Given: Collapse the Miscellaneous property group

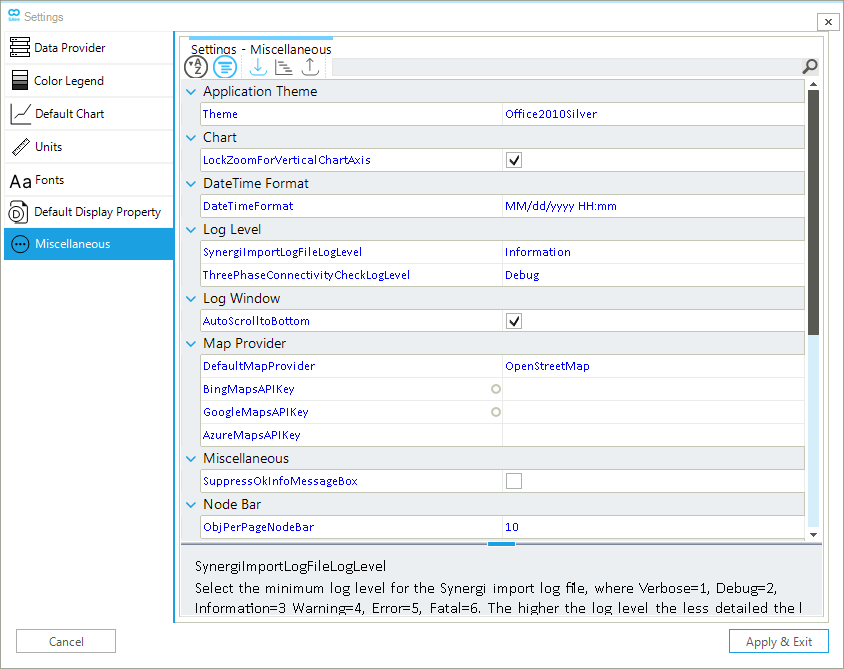Looking at the screenshot, I should pyautogui.click(x=191, y=459).
